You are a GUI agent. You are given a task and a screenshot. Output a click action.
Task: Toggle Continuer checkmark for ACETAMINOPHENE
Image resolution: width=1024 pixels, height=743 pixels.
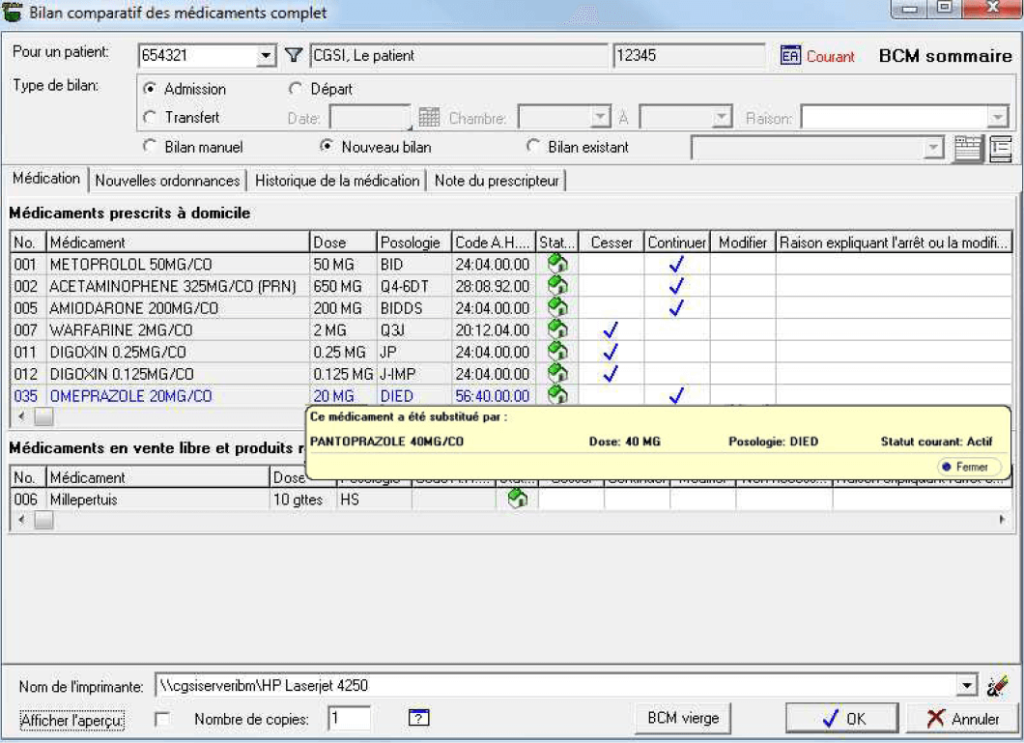click(677, 285)
